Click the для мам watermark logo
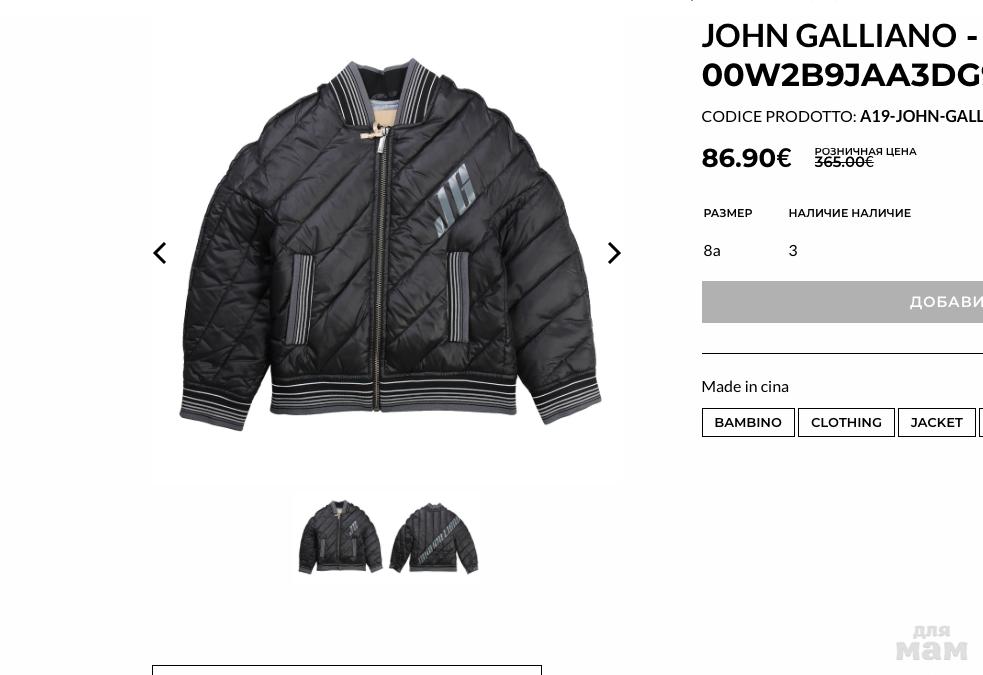983x675 pixels. pos(932,643)
